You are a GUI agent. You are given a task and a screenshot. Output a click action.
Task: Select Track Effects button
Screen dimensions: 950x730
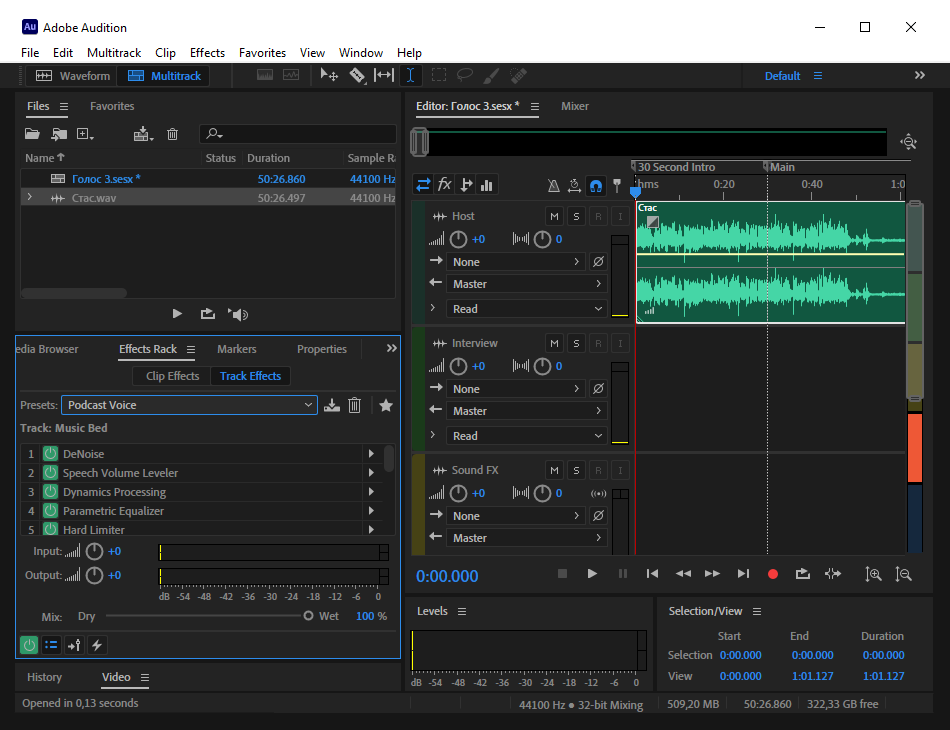[x=250, y=376]
